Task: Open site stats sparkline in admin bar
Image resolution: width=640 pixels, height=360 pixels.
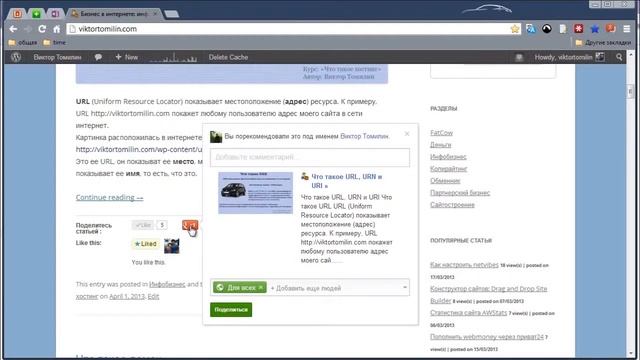Action: 173,58
